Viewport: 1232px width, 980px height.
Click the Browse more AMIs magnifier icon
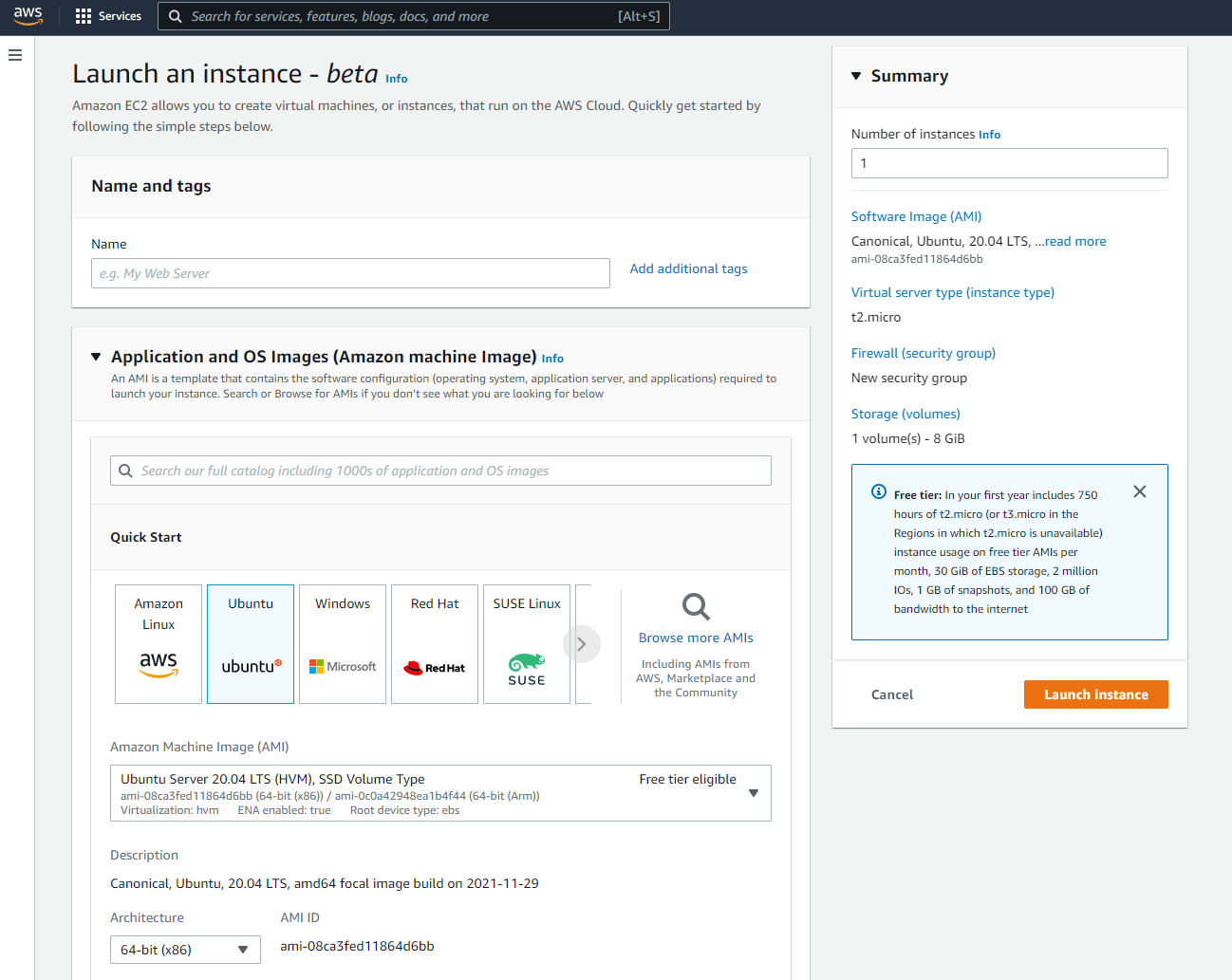tap(696, 606)
